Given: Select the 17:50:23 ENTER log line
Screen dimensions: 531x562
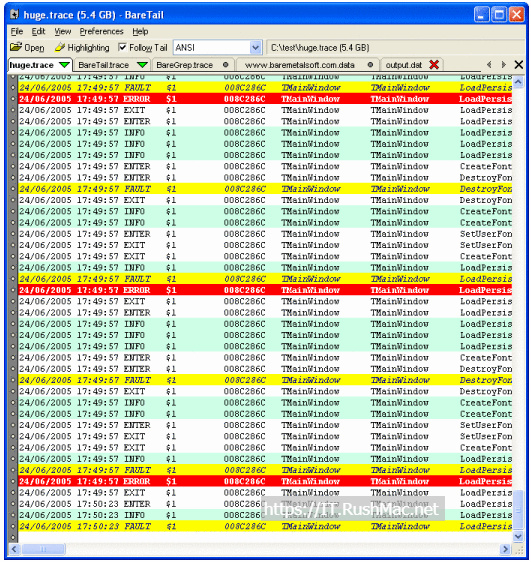Looking at the screenshot, I should [265, 504].
